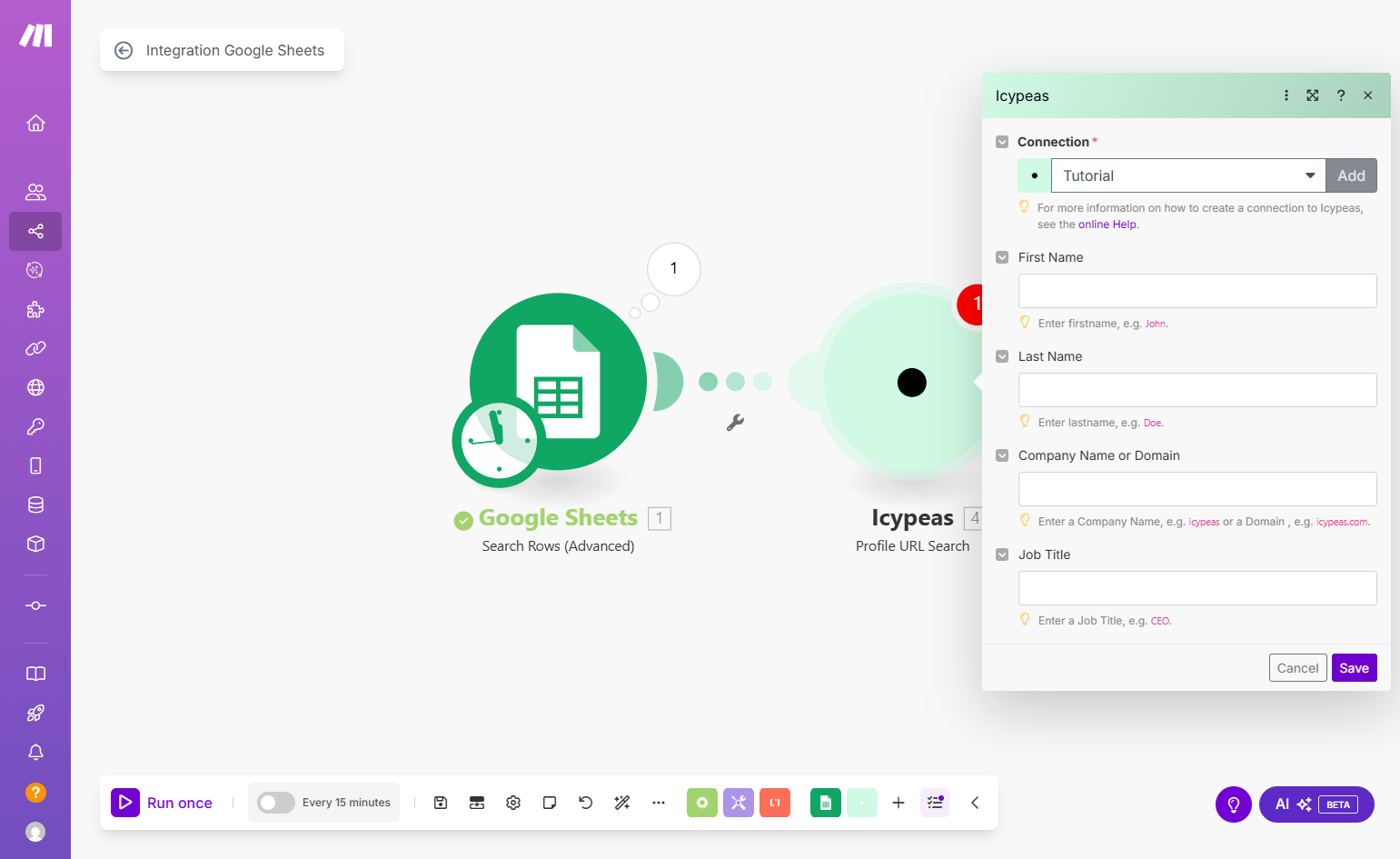Viewport: 1400px width, 859px height.
Task: Click the save scenario floppy icon
Action: pyautogui.click(x=441, y=803)
